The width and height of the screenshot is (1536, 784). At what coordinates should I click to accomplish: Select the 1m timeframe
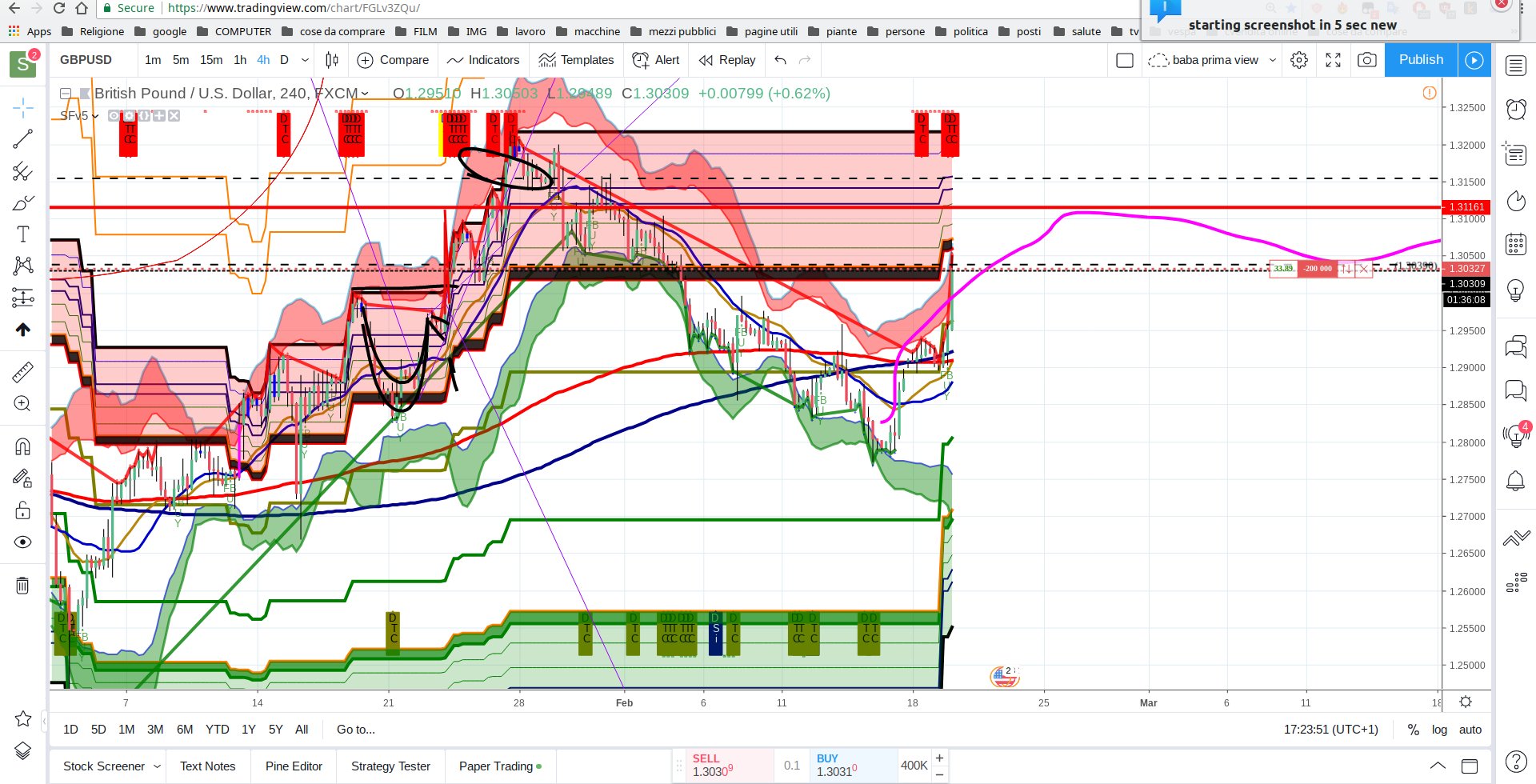pos(153,60)
